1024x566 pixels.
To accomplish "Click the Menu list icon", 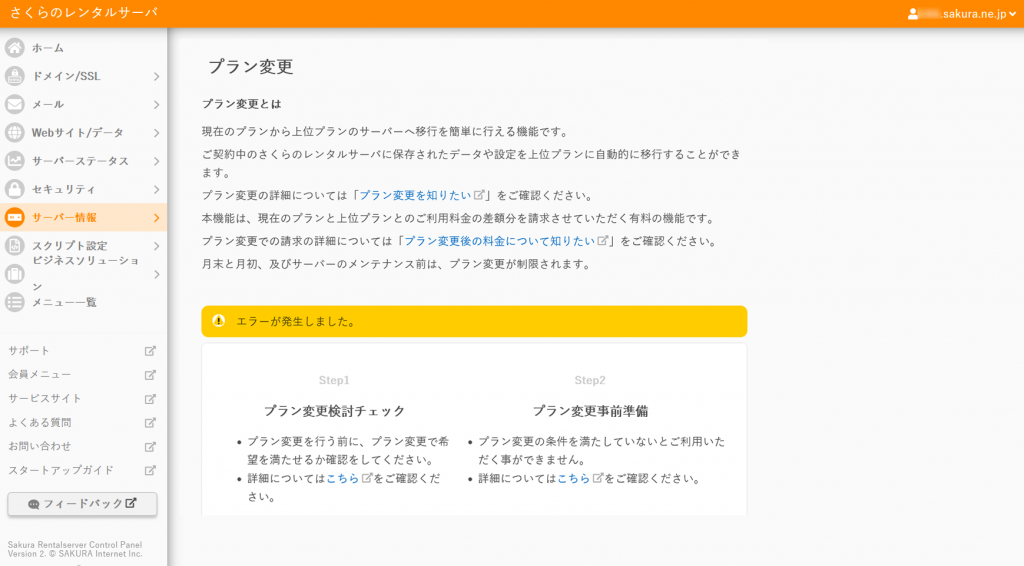I will click(x=15, y=302).
